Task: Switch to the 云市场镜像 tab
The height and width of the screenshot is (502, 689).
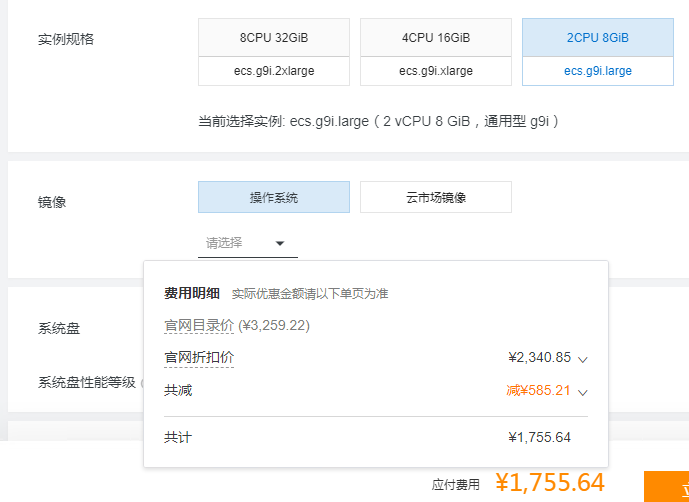Action: point(436,197)
